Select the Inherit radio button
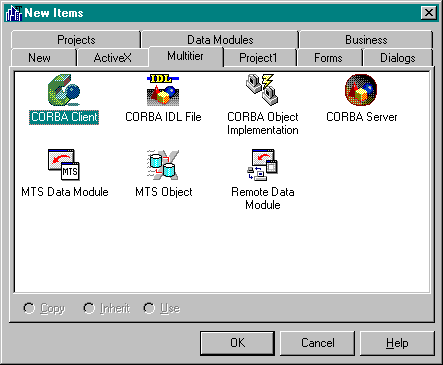Screen dimensions: 443x365 89,308
